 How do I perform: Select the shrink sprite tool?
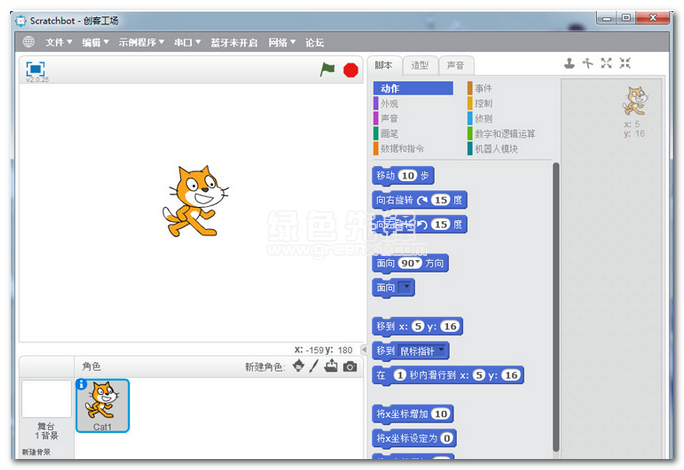pos(625,63)
